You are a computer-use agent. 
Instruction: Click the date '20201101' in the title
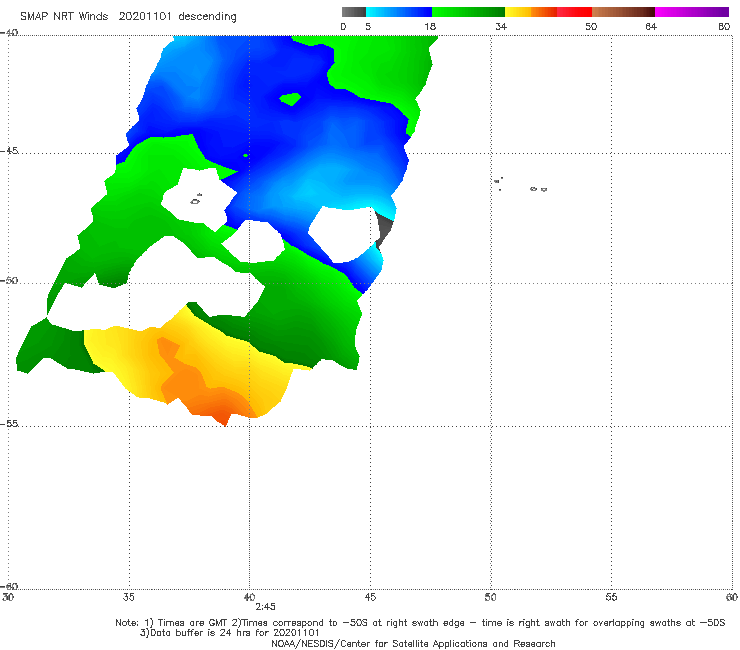pyautogui.click(x=145, y=16)
